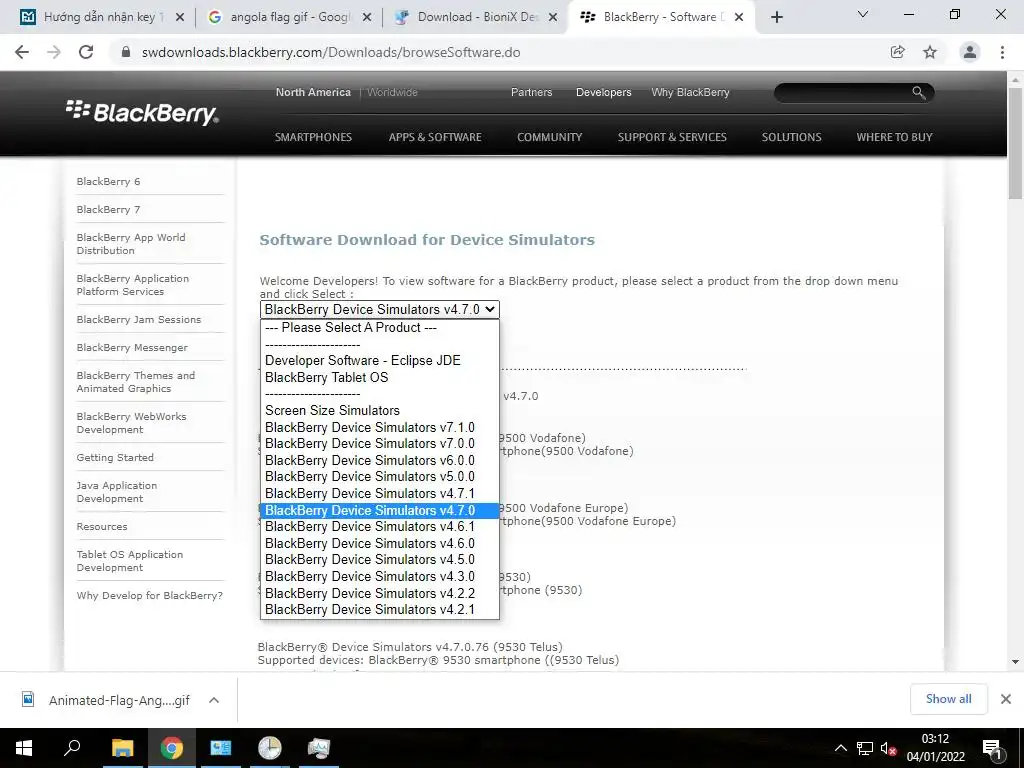Open the Chrome profile avatar menu
The image size is (1024, 768).
pyautogui.click(x=970, y=52)
